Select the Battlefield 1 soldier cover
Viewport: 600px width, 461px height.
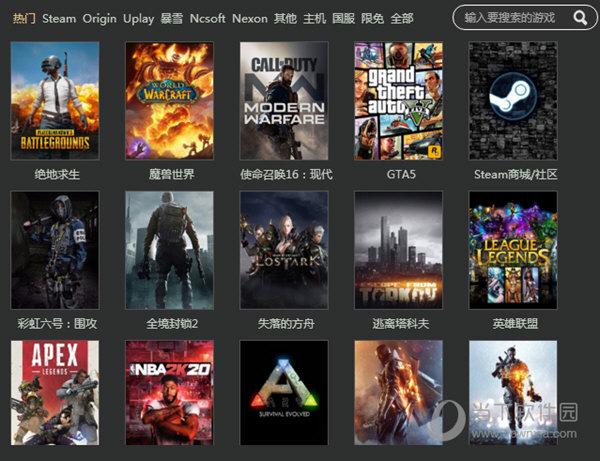[x=398, y=393]
